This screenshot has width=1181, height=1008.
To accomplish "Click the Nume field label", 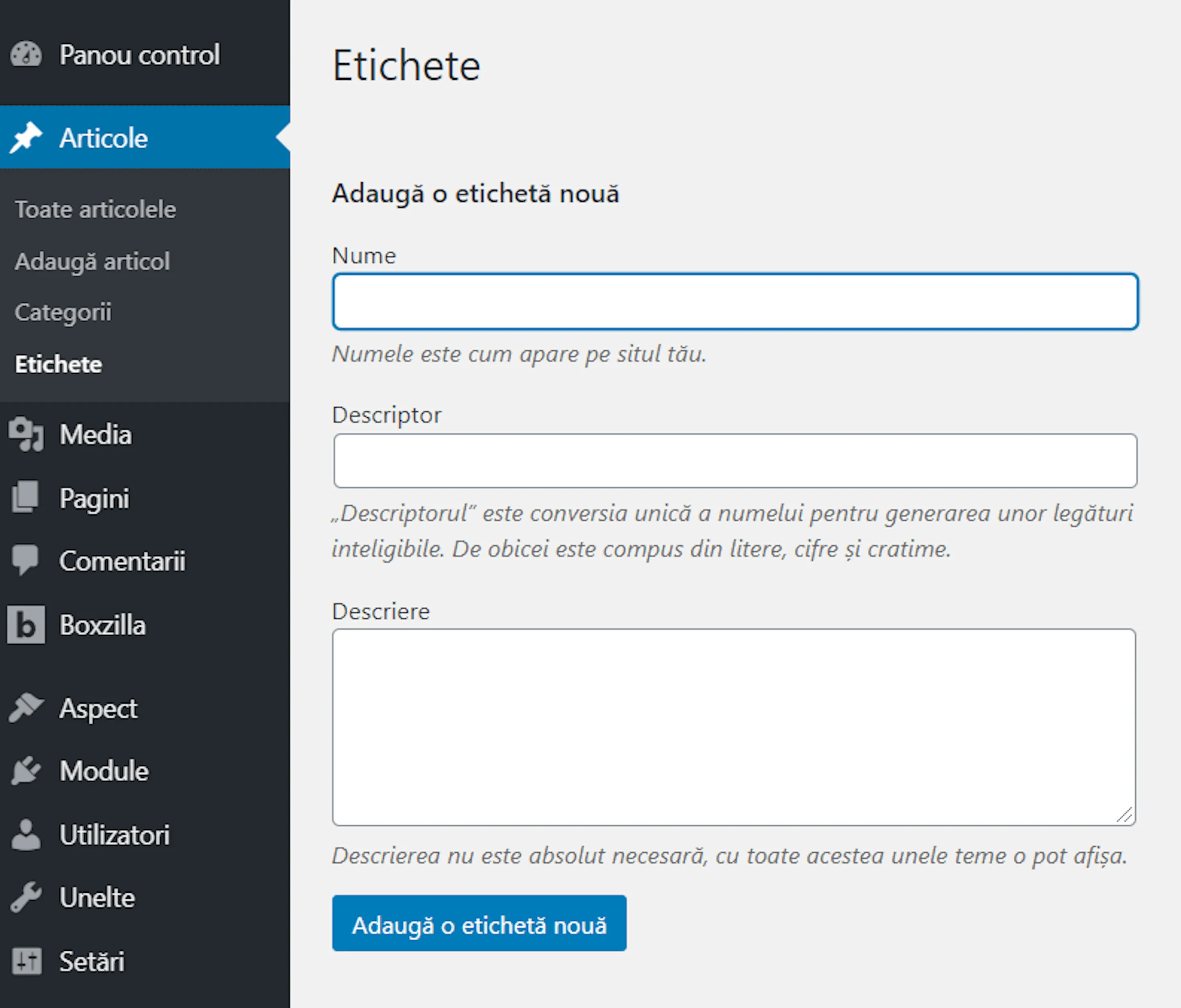I will [364, 255].
